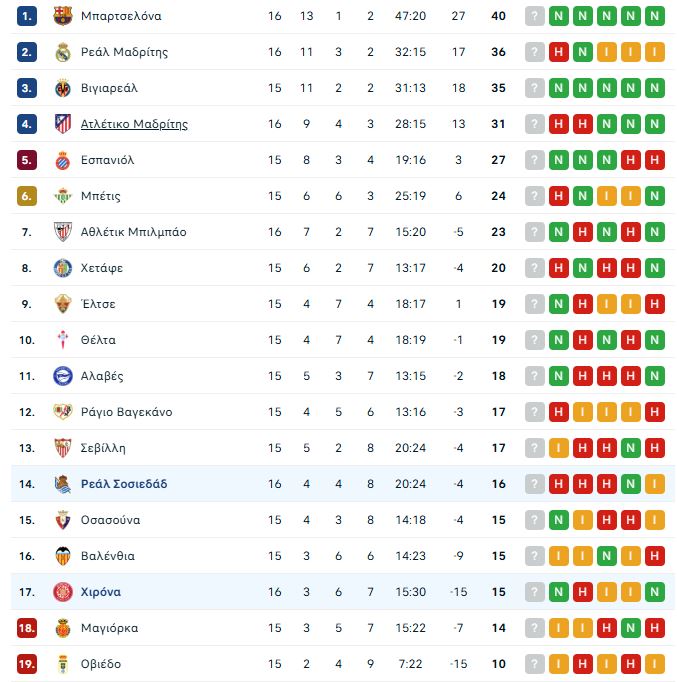The height and width of the screenshot is (682, 677).
Task: Select the Atlético Madrid crest icon
Action: tap(63, 124)
